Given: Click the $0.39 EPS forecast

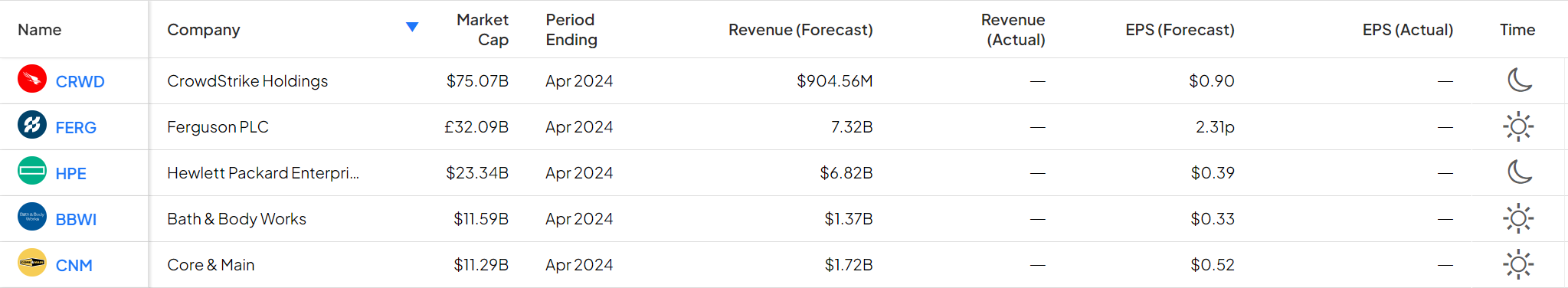Looking at the screenshot, I should point(1213,172).
